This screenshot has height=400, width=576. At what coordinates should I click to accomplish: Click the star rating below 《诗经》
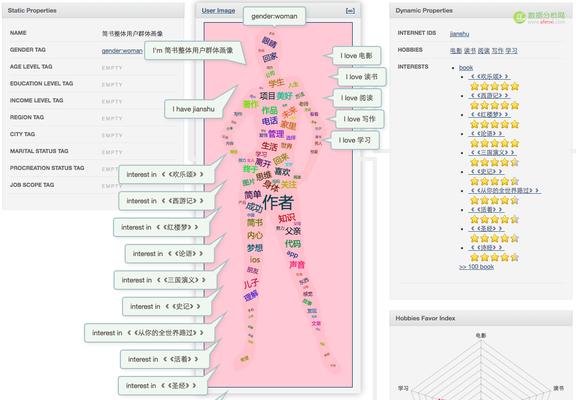(x=494, y=257)
